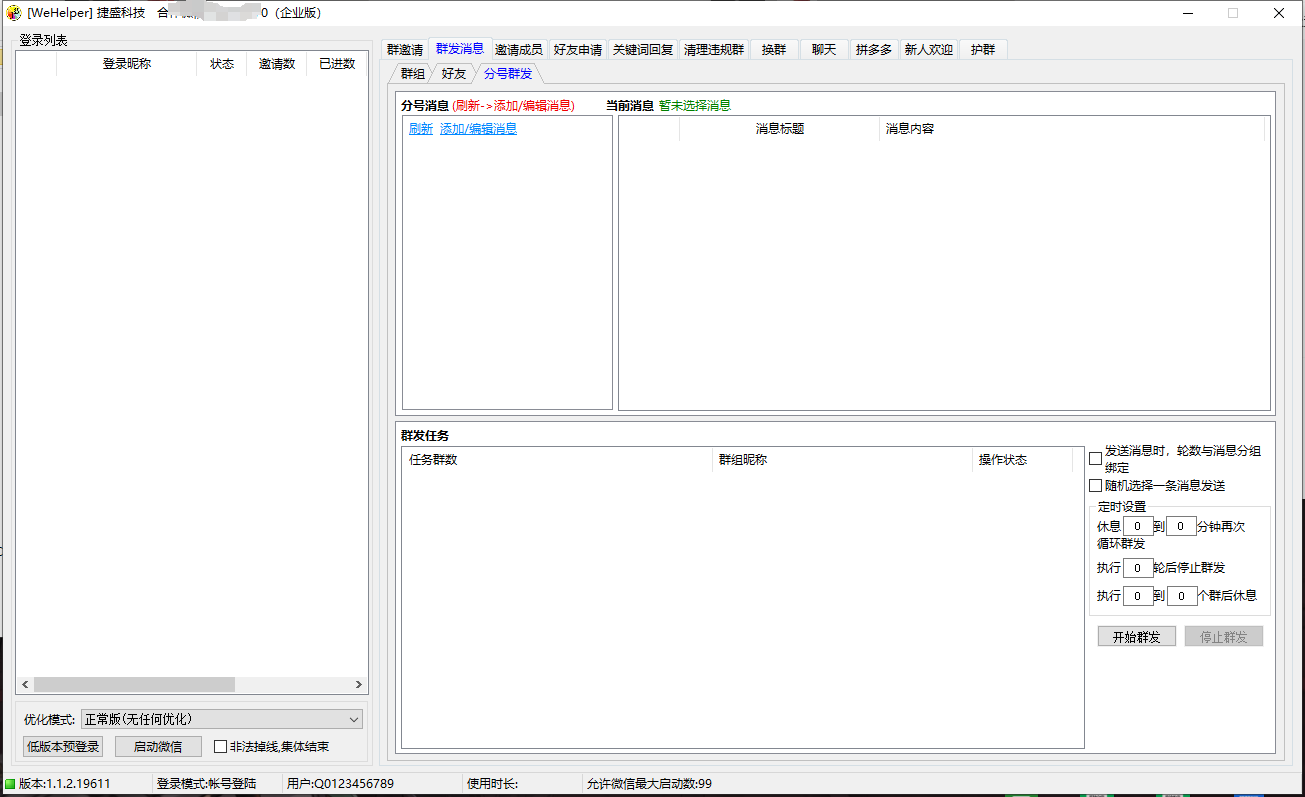Click the 低版本预登录 button

pyautogui.click(x=63, y=747)
